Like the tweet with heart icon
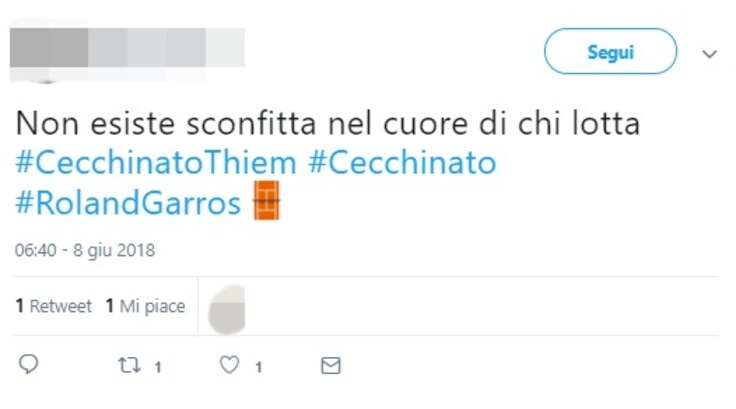 tap(230, 365)
